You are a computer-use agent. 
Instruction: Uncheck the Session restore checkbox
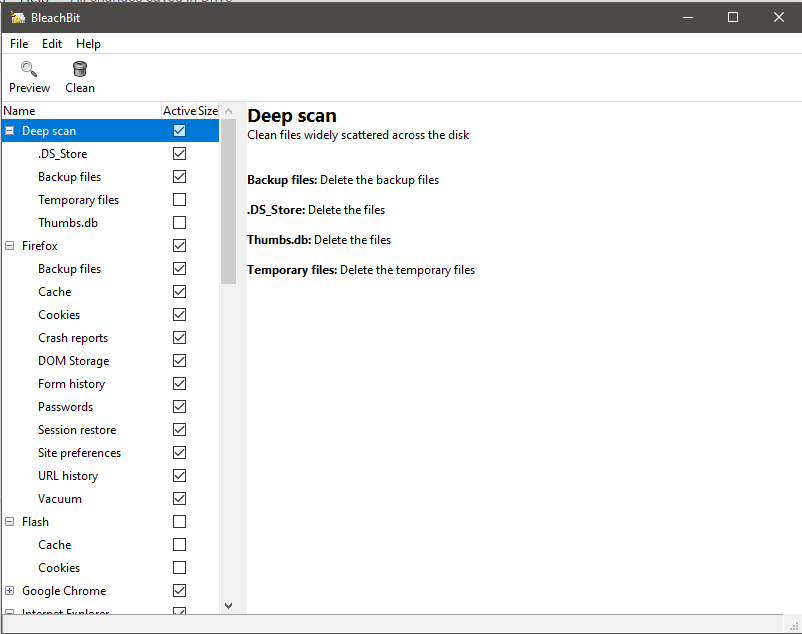180,429
